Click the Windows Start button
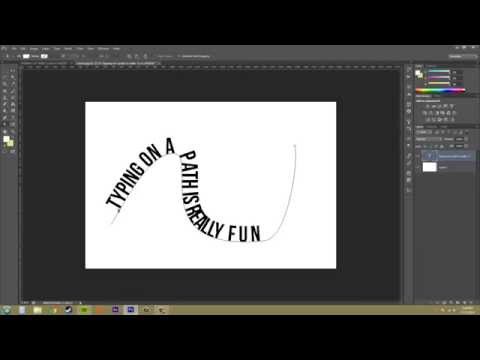The width and height of the screenshot is (480, 360). point(6,310)
